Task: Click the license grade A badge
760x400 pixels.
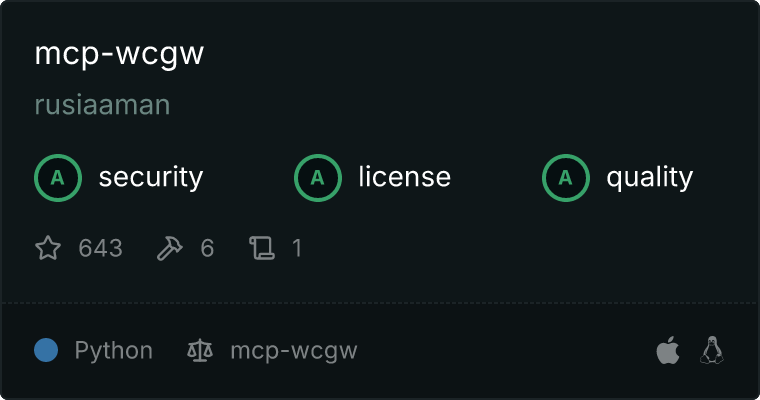Action: pos(317,178)
